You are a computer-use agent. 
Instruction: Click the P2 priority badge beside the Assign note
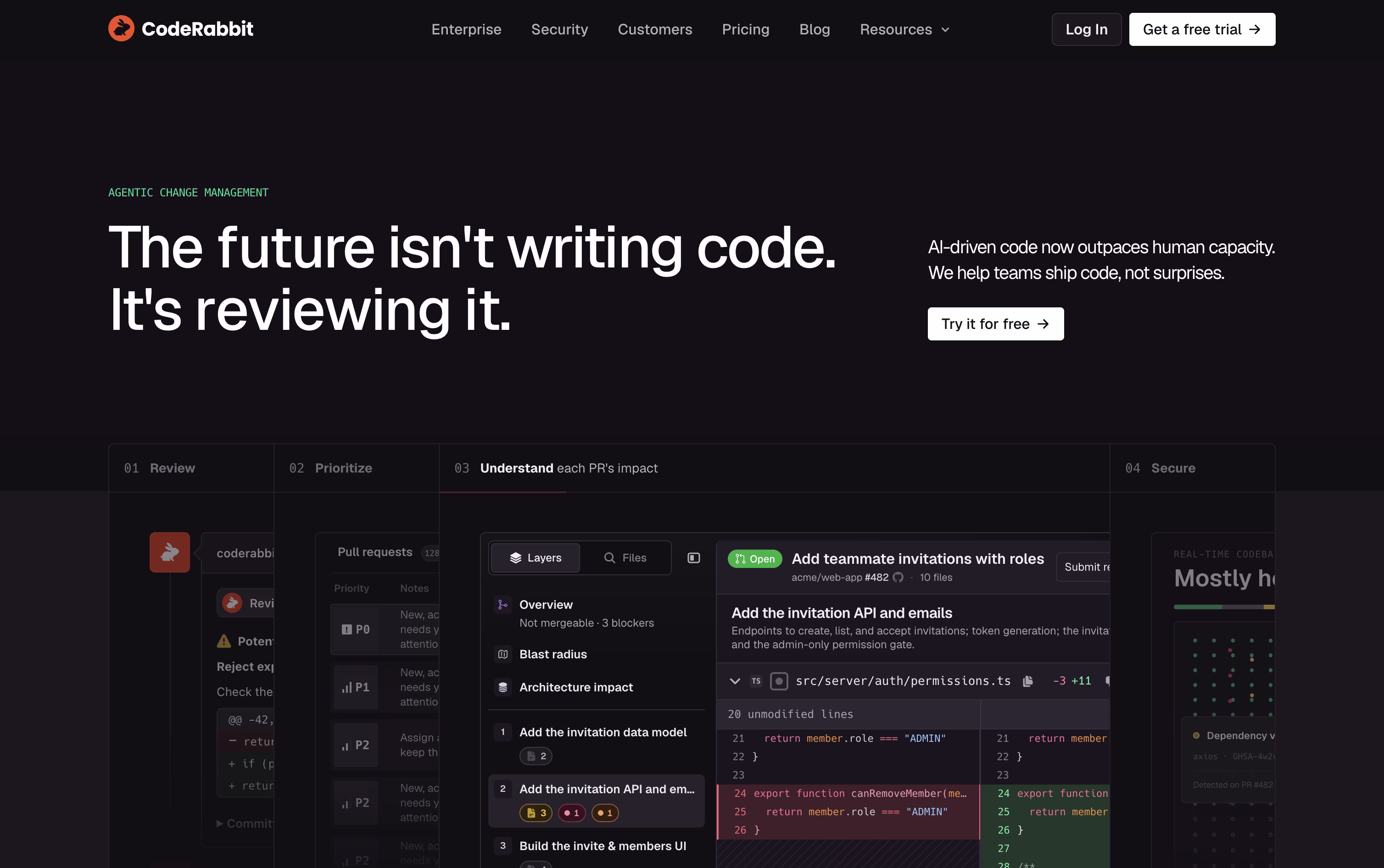(355, 745)
